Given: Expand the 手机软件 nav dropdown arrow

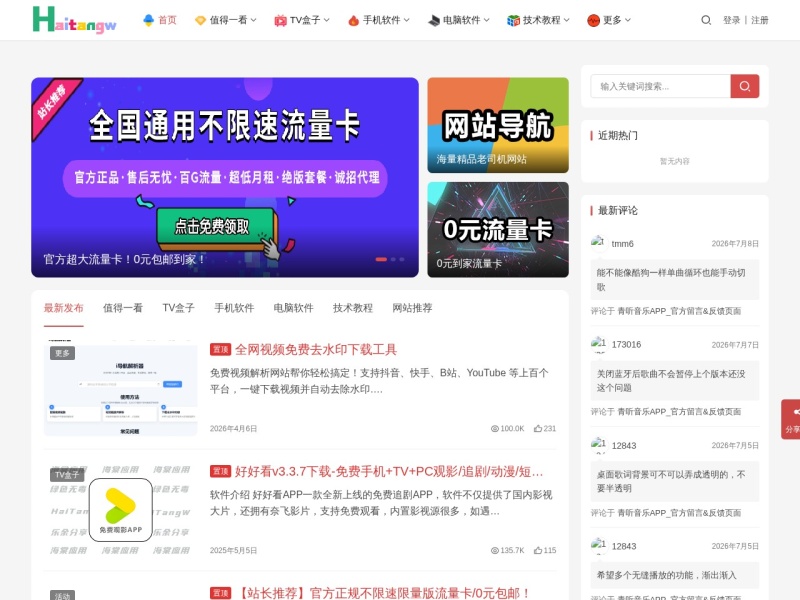Looking at the screenshot, I should [407, 20].
